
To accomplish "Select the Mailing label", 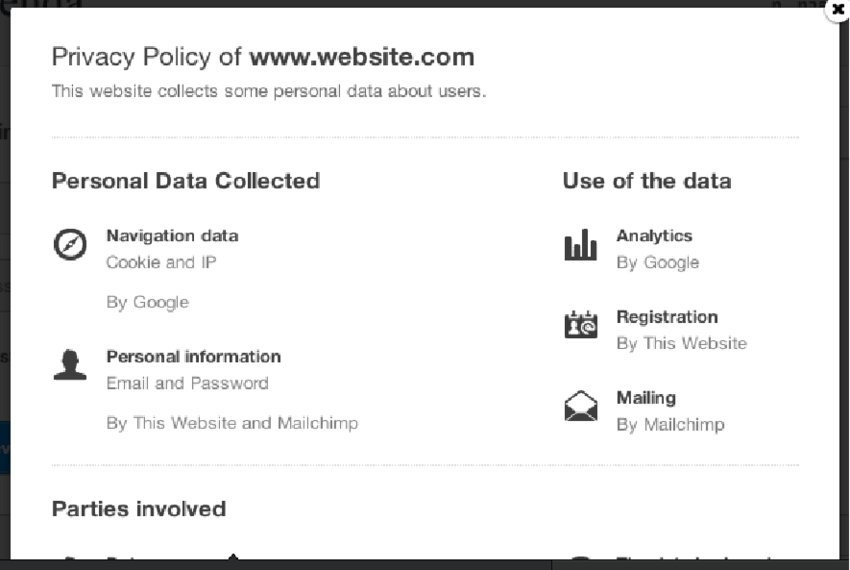I will click(646, 398).
